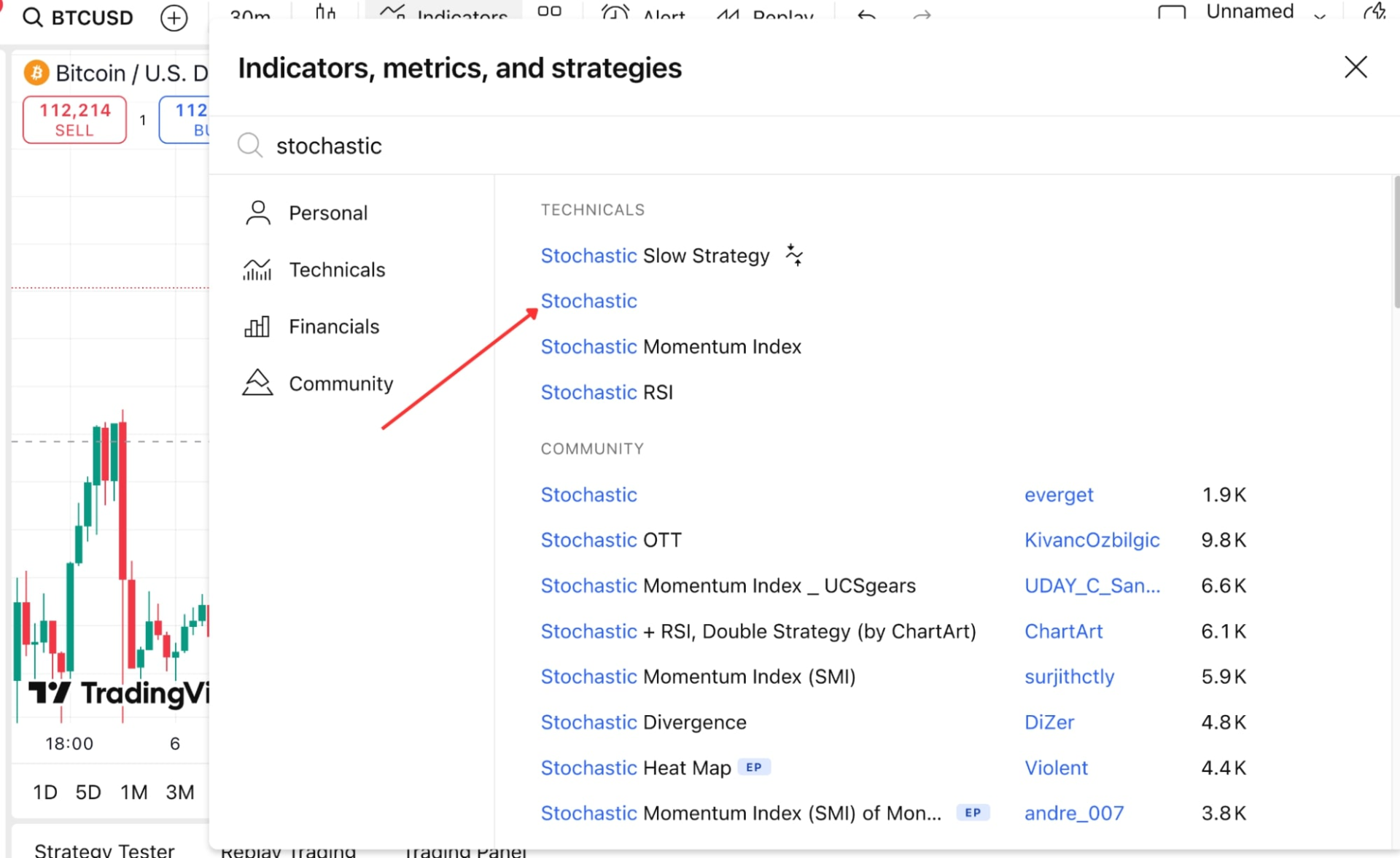Switch to the Community category
The width and height of the screenshot is (1400, 858).
(341, 383)
